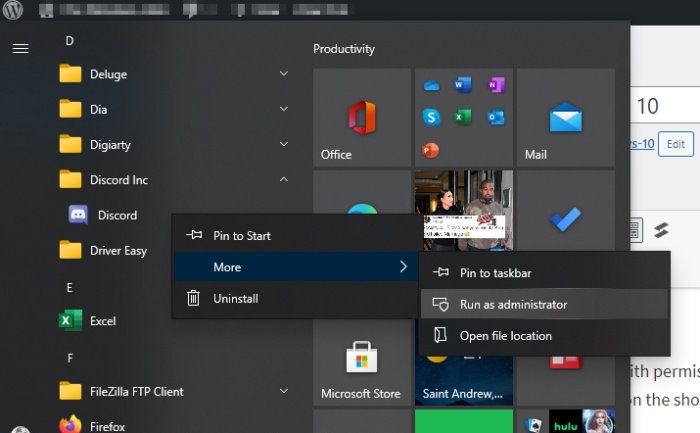The width and height of the screenshot is (700, 433).
Task: Open the Mail tile
Action: [x=566, y=118]
